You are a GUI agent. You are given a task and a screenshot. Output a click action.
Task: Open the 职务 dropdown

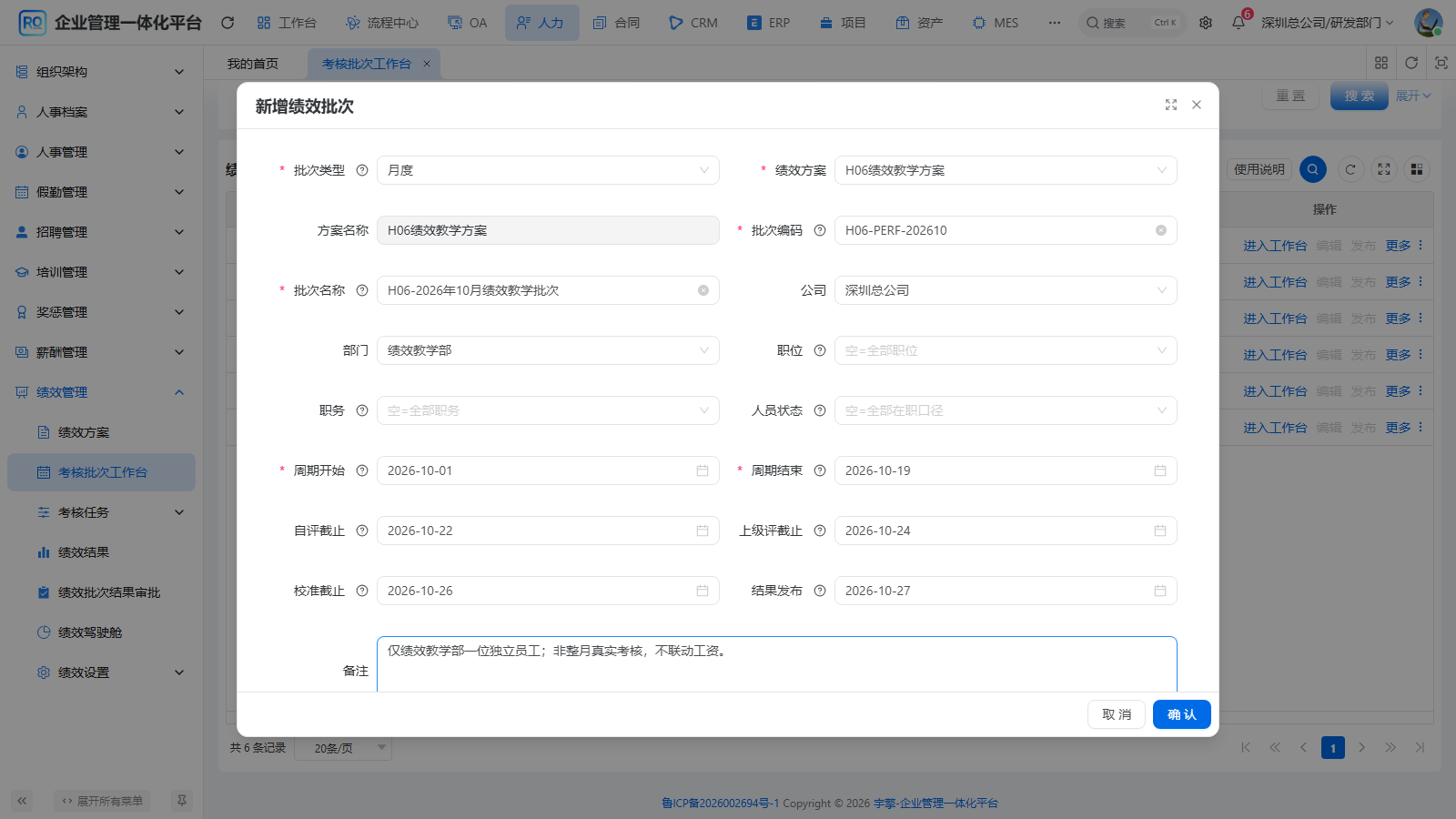tap(548, 410)
